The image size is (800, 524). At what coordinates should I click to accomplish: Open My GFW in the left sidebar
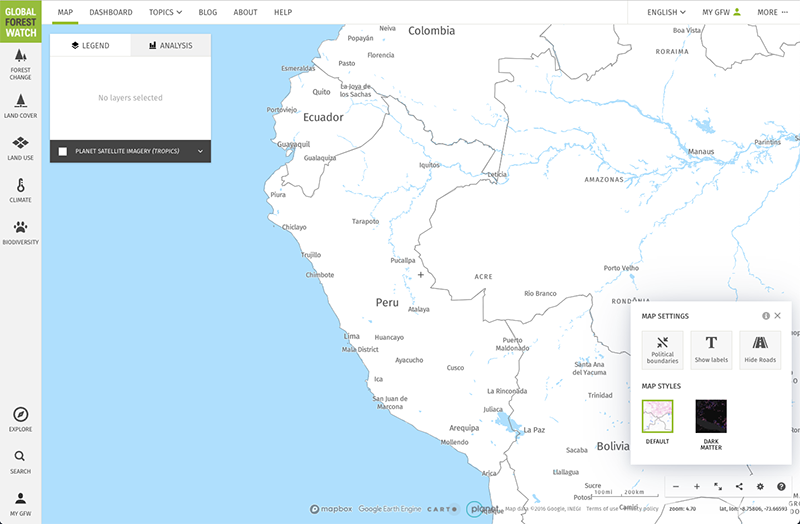coord(20,504)
